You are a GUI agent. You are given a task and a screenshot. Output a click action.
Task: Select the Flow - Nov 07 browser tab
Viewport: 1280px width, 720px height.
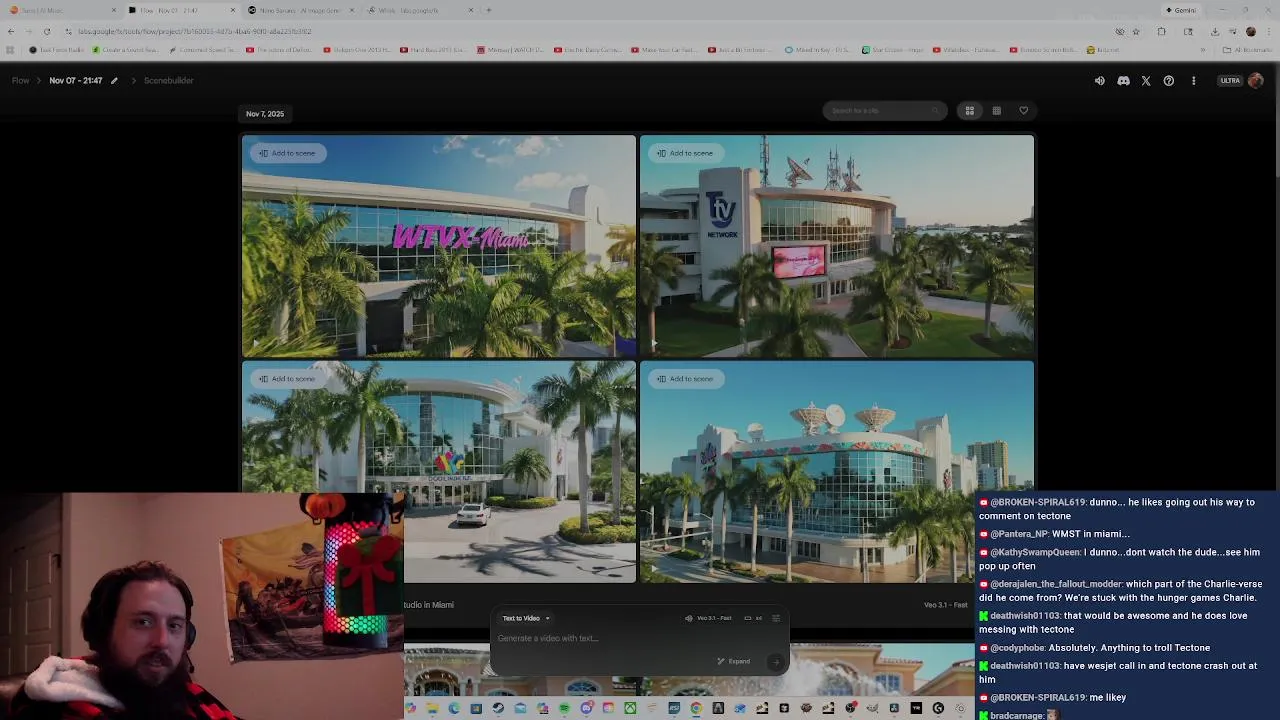(x=180, y=10)
